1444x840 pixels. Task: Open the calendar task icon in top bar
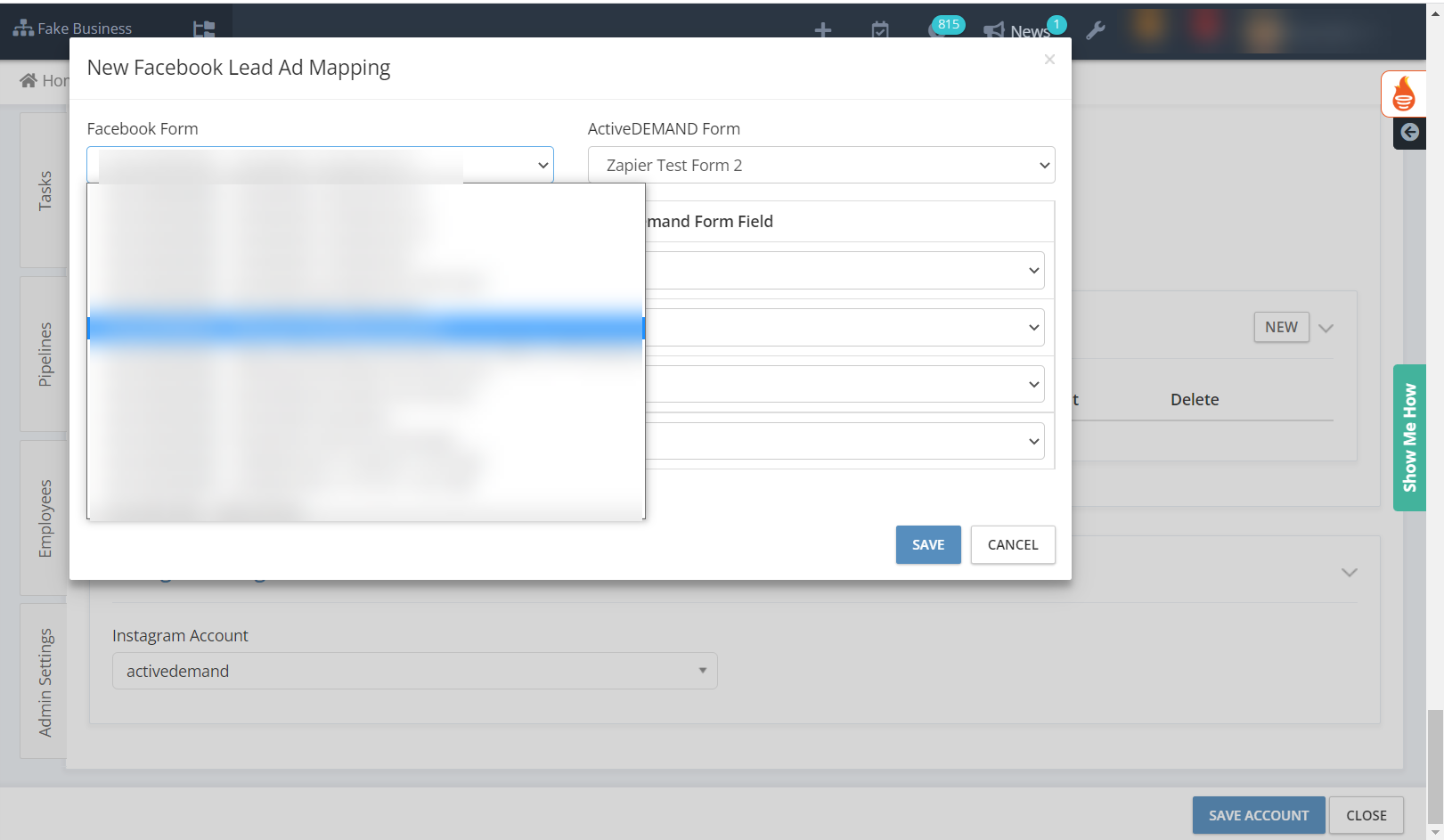point(880,30)
